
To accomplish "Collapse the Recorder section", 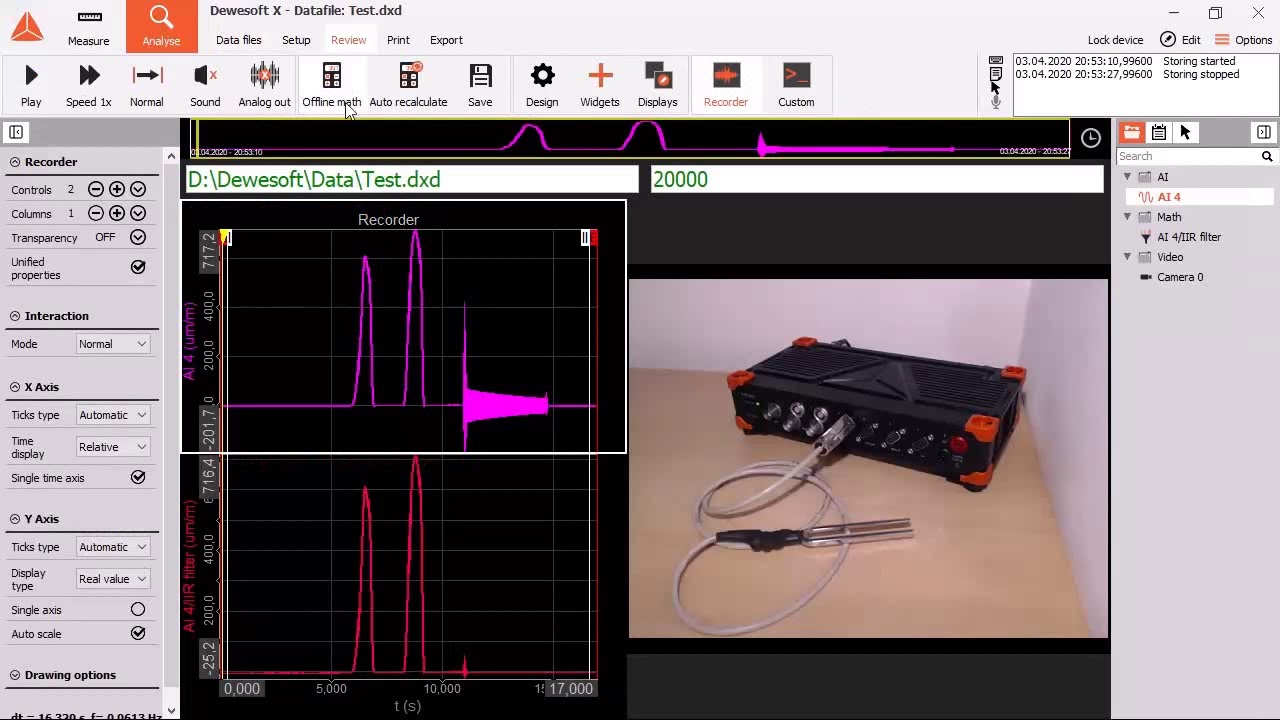I will pyautogui.click(x=15, y=162).
